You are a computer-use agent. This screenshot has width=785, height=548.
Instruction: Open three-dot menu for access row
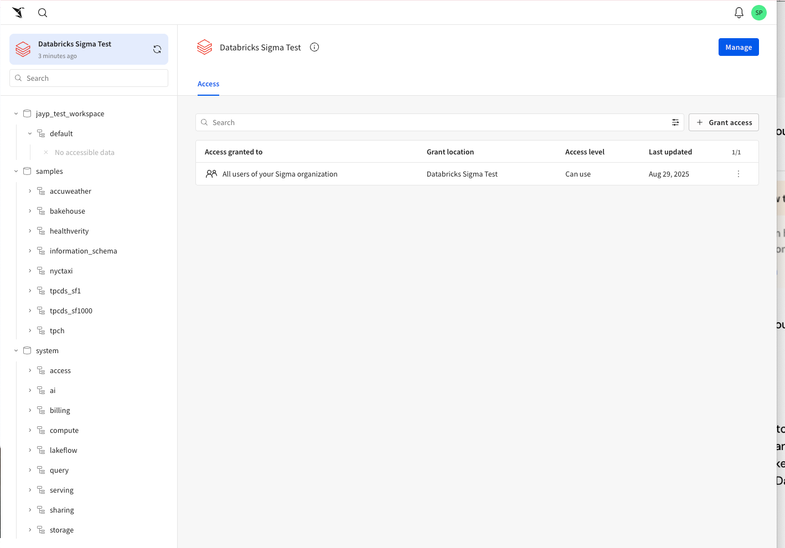coord(739,174)
